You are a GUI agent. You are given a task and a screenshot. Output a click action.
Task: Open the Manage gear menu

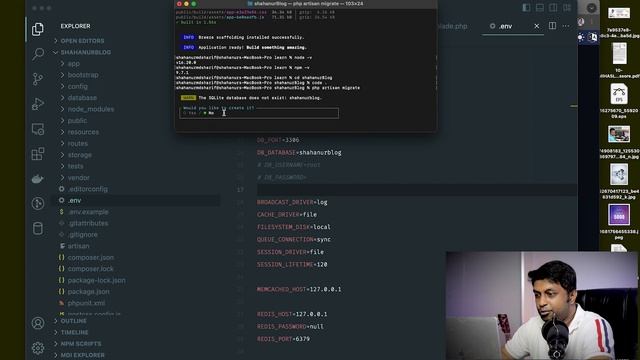tap(38, 348)
